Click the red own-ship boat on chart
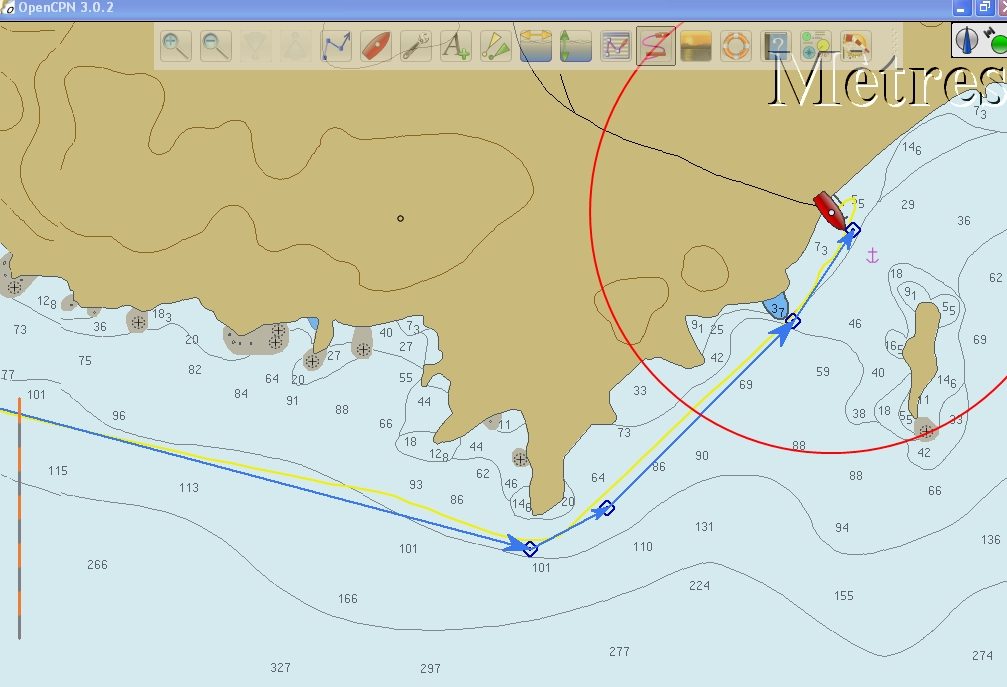Image resolution: width=1007 pixels, height=687 pixels. (830, 211)
